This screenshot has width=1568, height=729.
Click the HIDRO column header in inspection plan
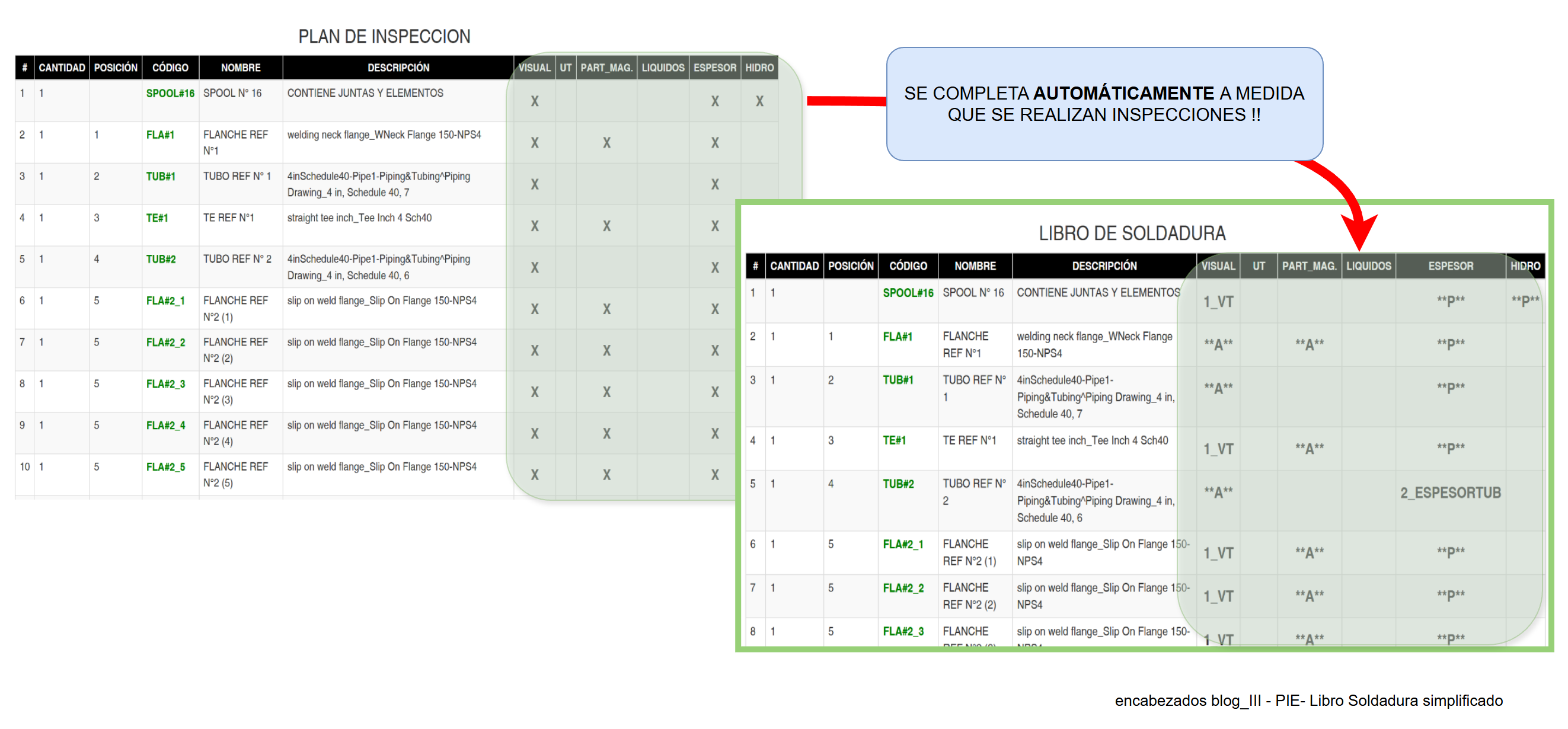point(759,68)
